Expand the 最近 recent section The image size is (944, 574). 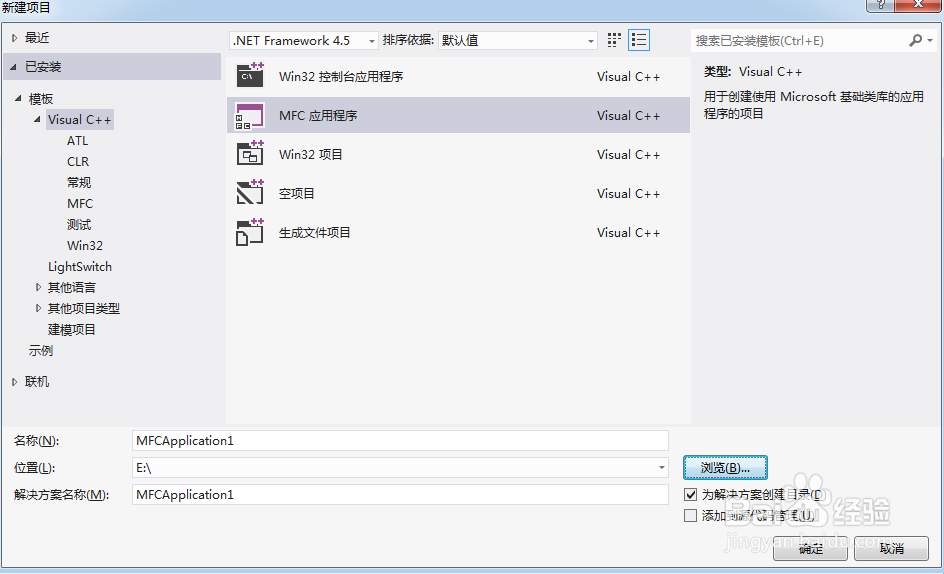coord(14,38)
